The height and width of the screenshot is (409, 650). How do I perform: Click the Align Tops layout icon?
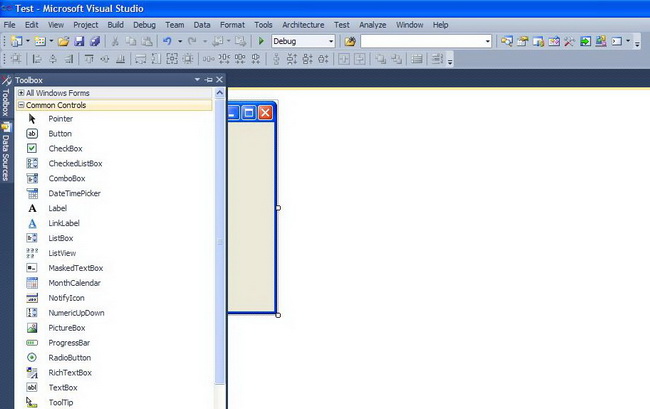pos(89,59)
